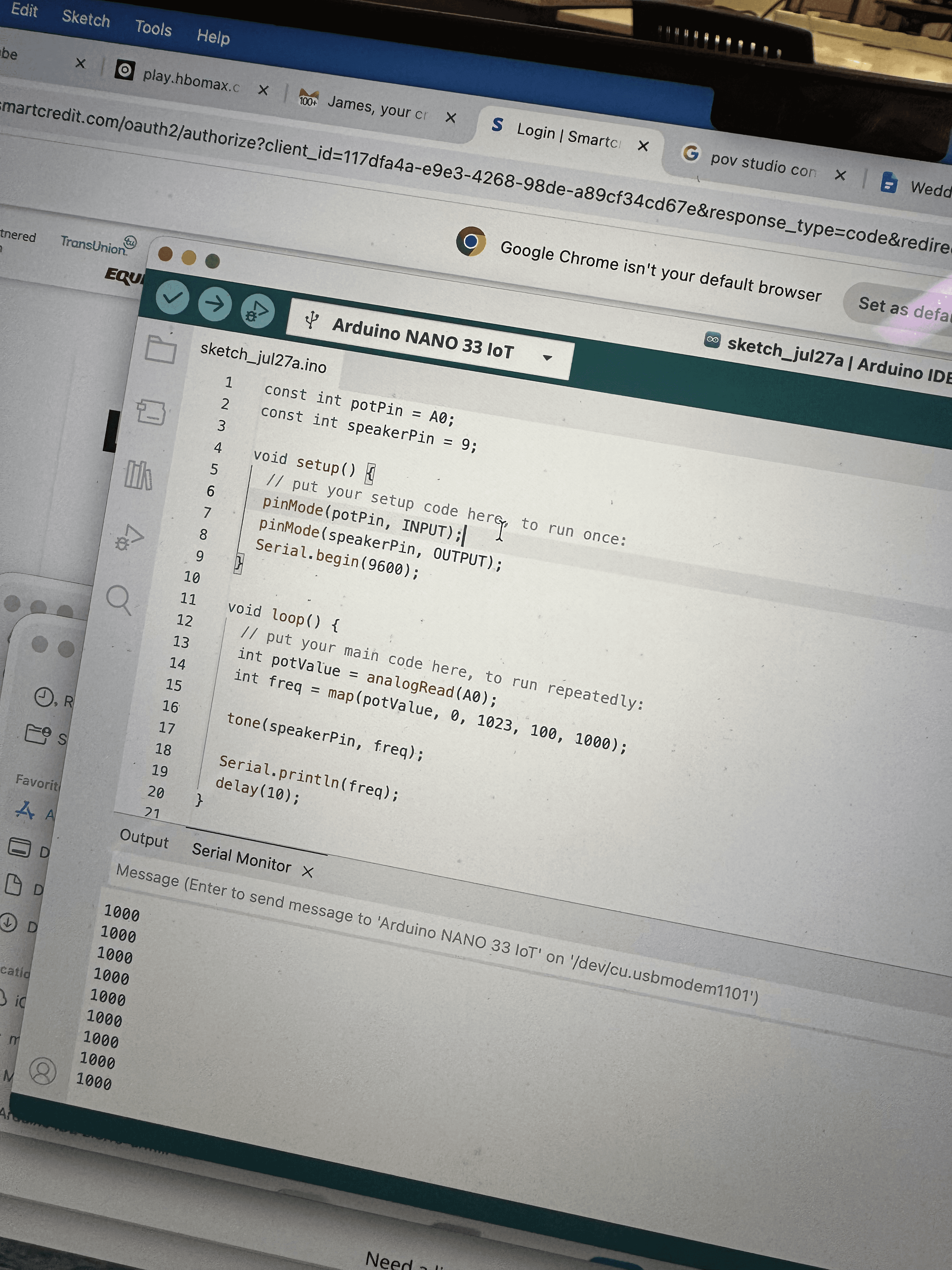Click the "delay(10);" code line
The image size is (952, 1270).
point(258,790)
